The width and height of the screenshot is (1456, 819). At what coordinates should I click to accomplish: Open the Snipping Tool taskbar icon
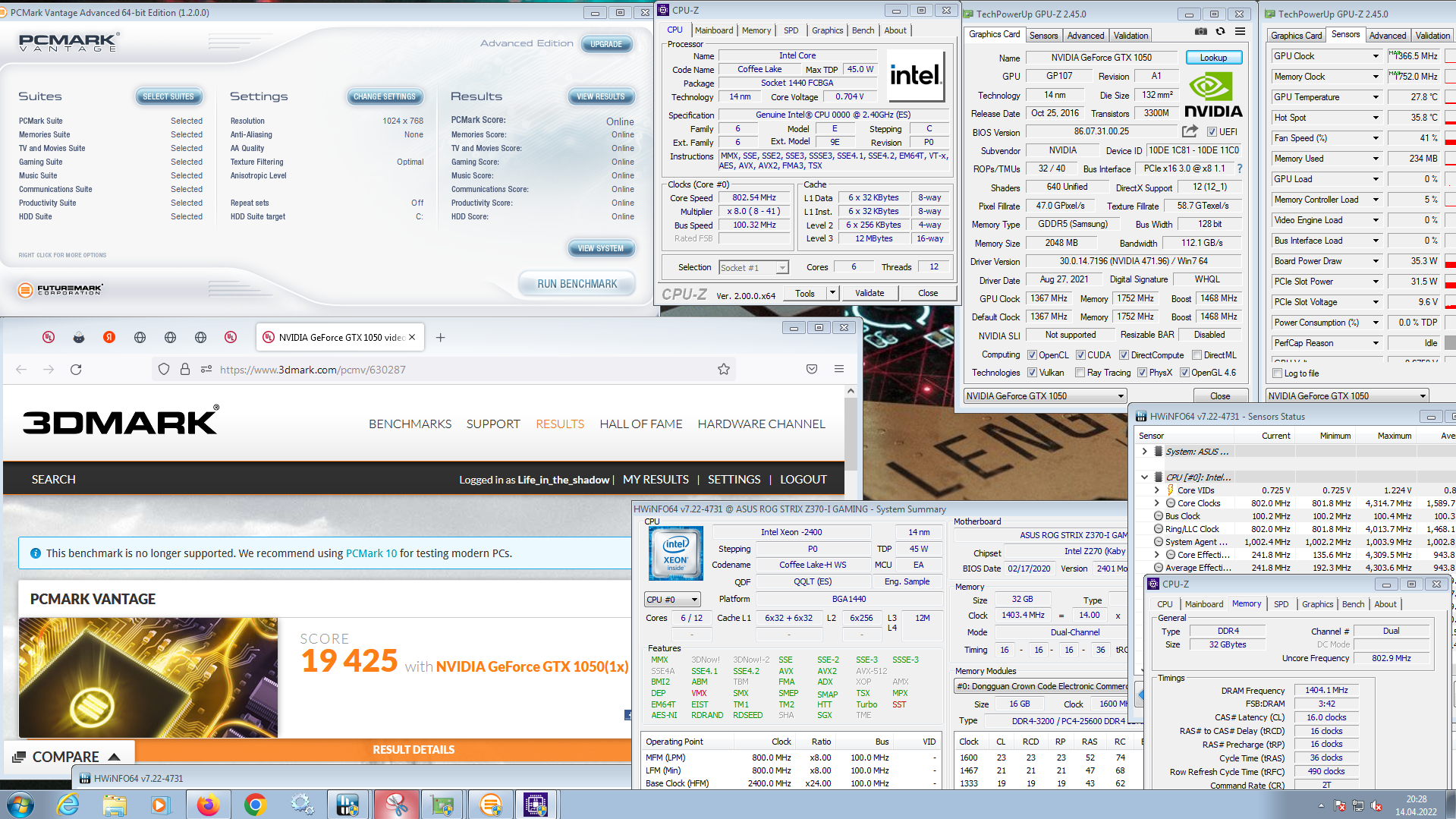(396, 805)
